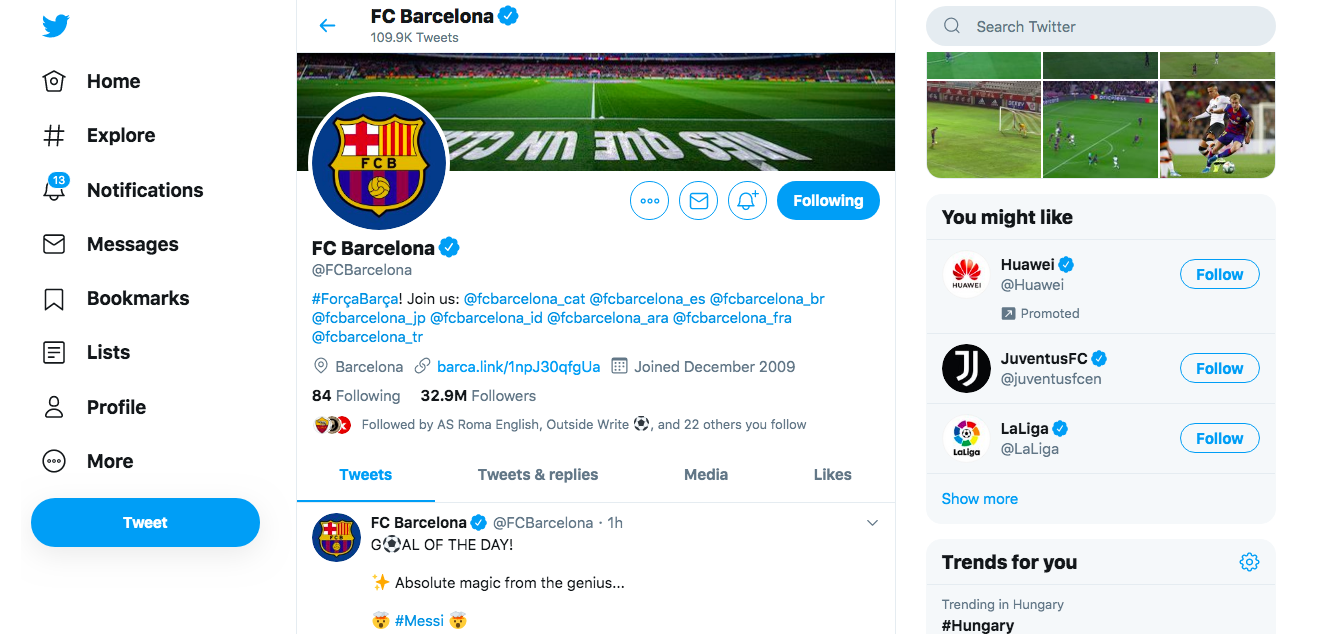Switch to the Tweets & replies tab
Image resolution: width=1327 pixels, height=634 pixels.
point(538,475)
